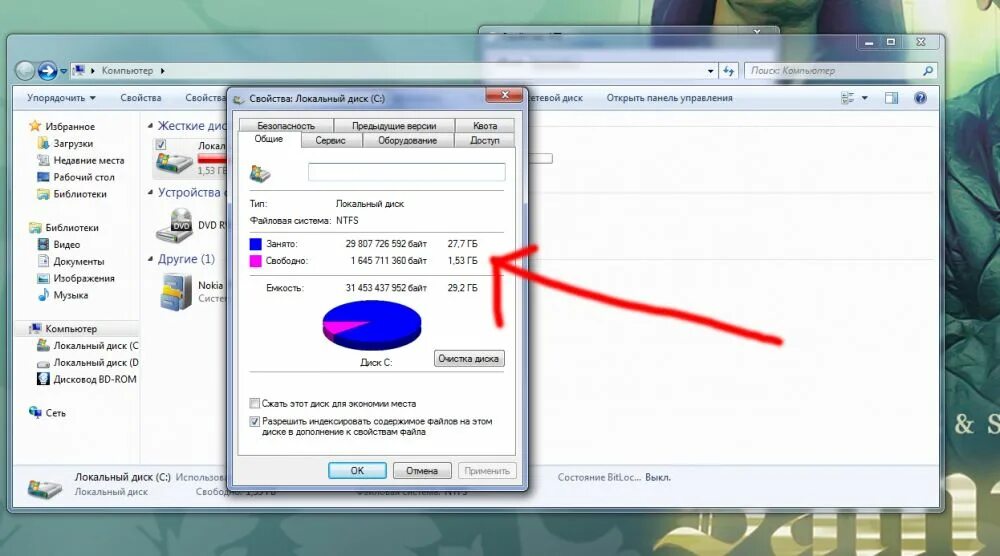Image resolution: width=1000 pixels, height=556 pixels.
Task: Click Отмена in the properties dialog
Action: click(x=422, y=471)
